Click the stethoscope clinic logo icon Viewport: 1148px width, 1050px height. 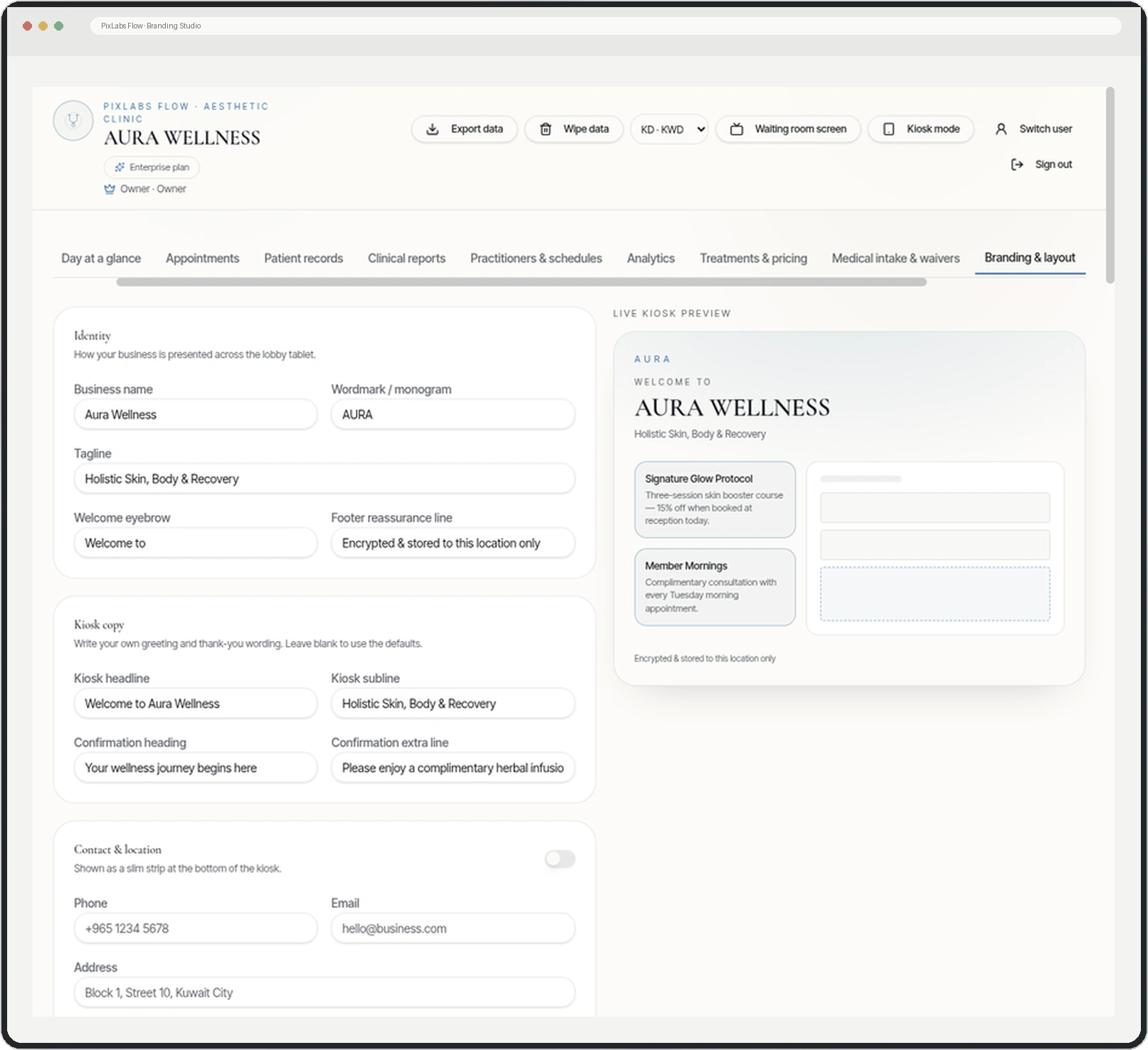pos(73,120)
